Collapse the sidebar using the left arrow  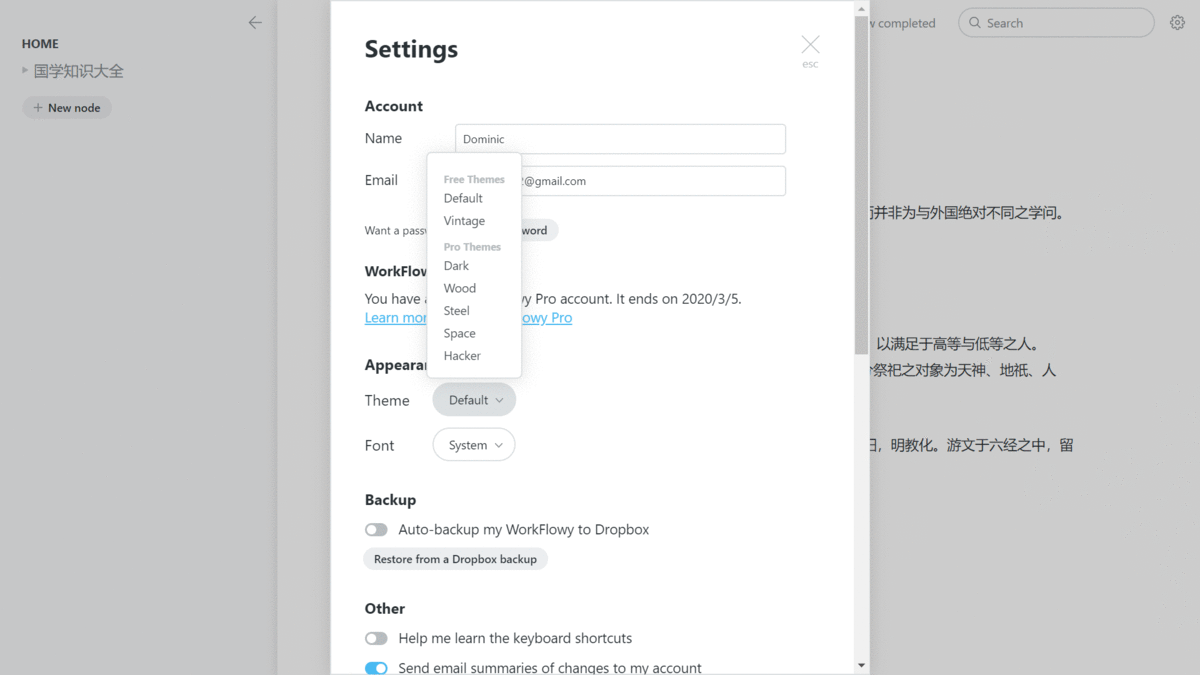255,22
